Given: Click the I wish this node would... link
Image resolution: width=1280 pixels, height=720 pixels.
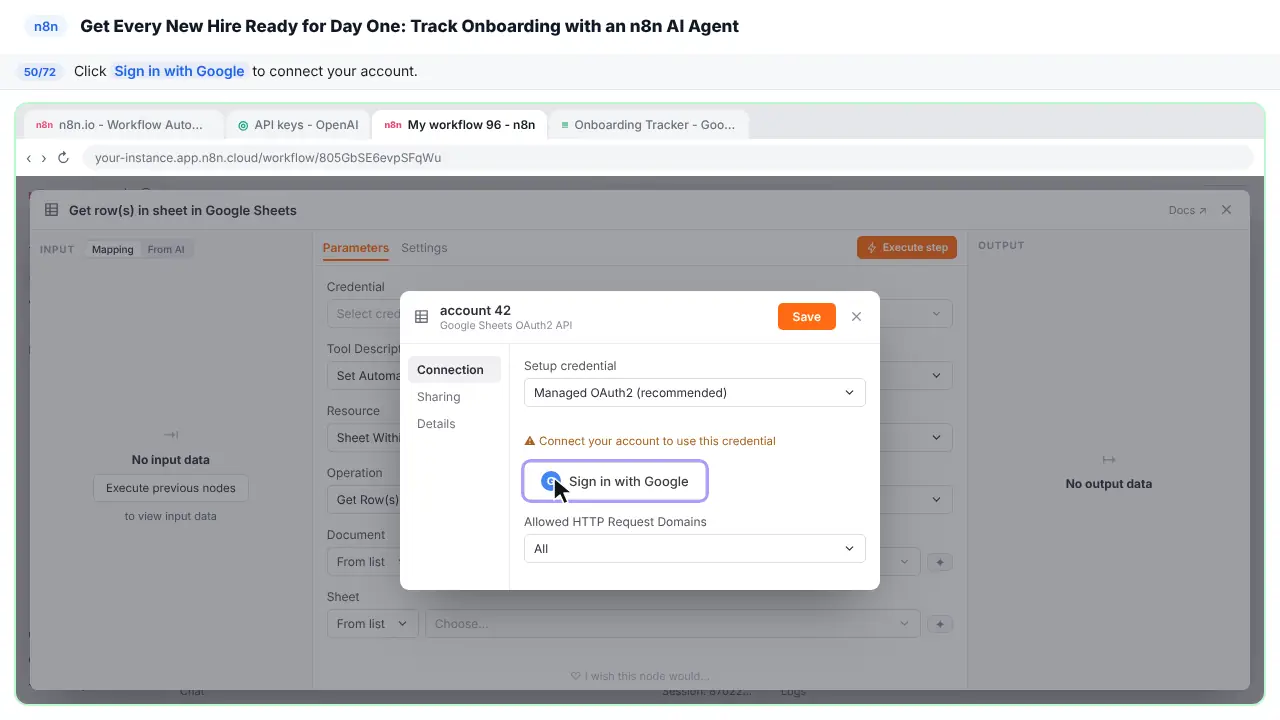Looking at the screenshot, I should [640, 676].
